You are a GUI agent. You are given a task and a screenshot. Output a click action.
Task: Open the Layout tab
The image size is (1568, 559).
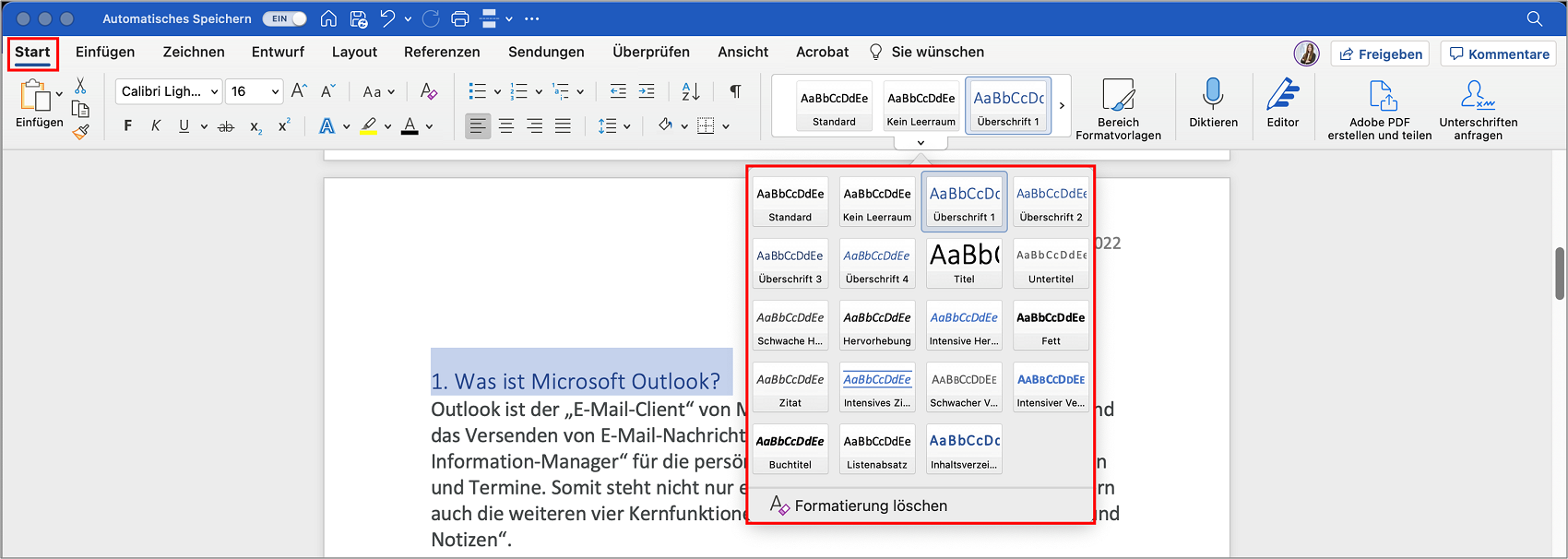click(354, 52)
